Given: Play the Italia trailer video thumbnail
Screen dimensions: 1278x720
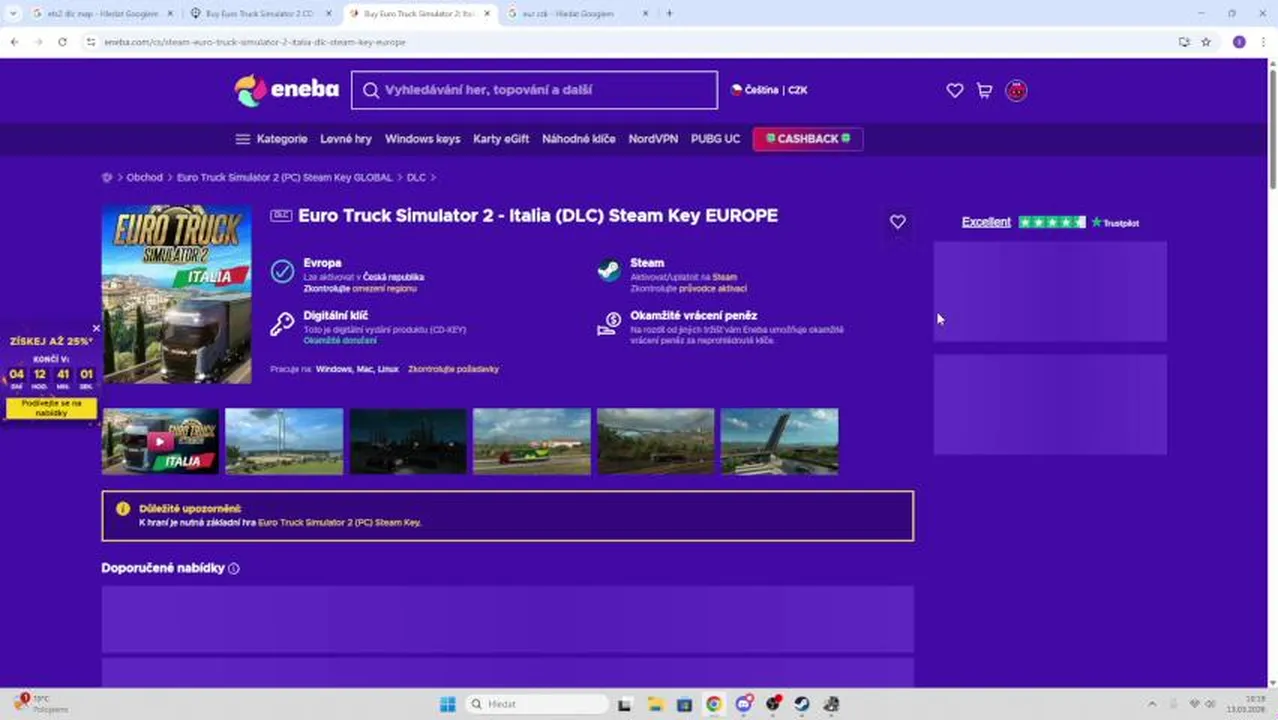Looking at the screenshot, I should click(160, 441).
